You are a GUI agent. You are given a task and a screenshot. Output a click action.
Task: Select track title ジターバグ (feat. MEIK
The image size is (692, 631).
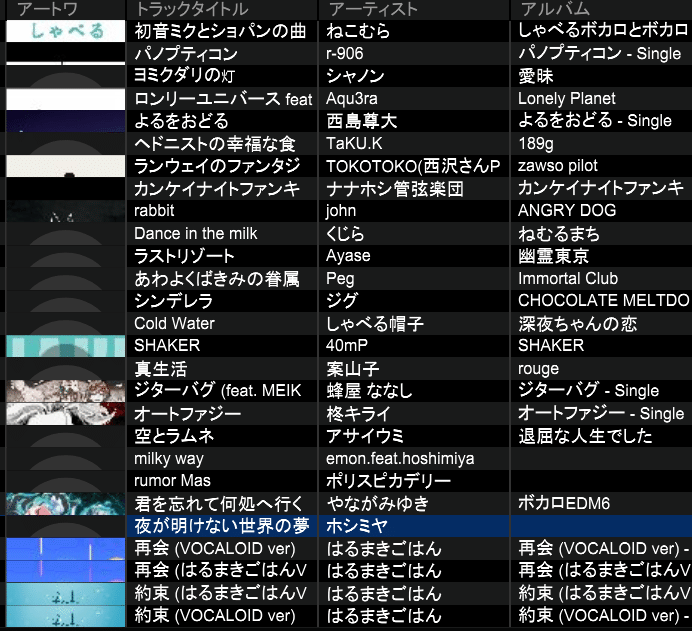[x=218, y=391]
